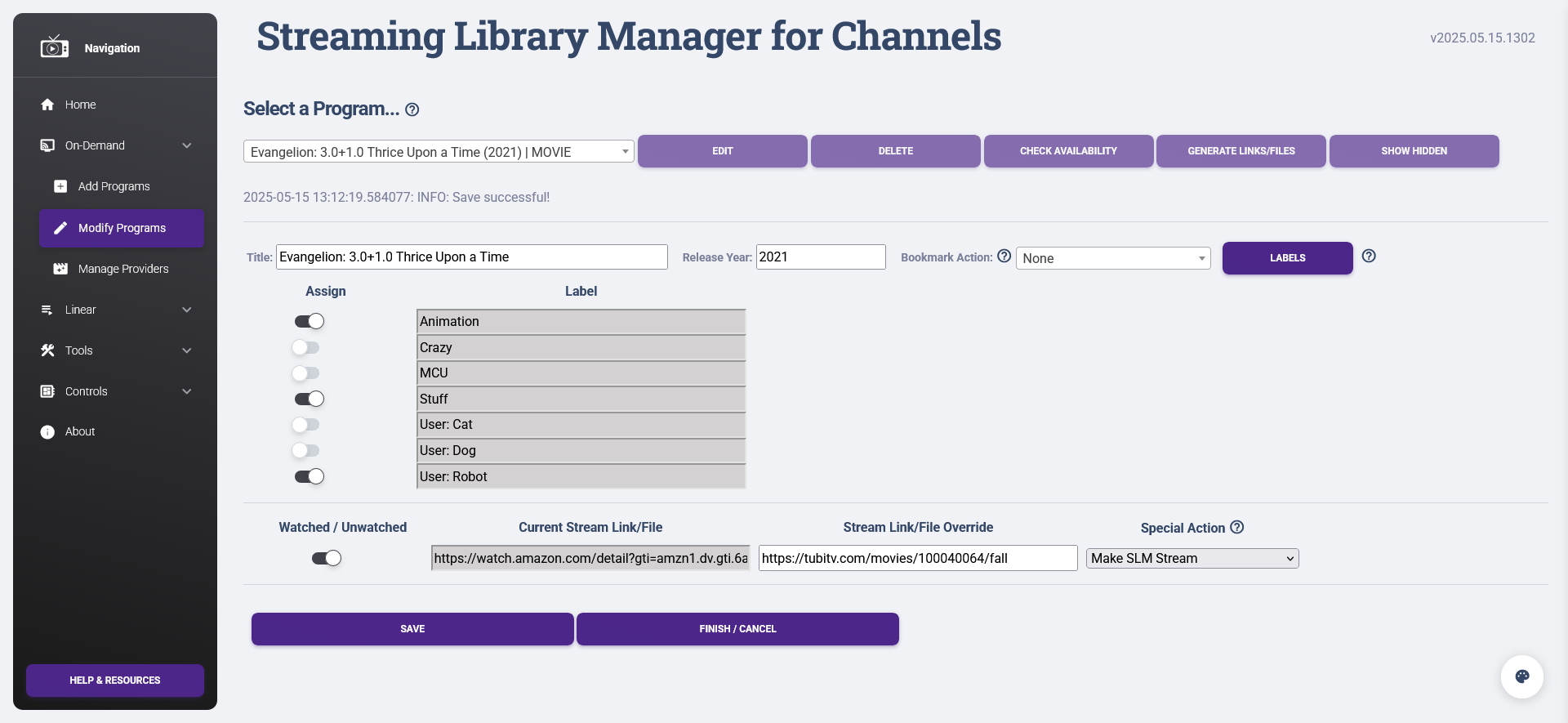Viewport: 1568px width, 723px height.
Task: Expand the Linear menu chevron
Action: pos(187,310)
